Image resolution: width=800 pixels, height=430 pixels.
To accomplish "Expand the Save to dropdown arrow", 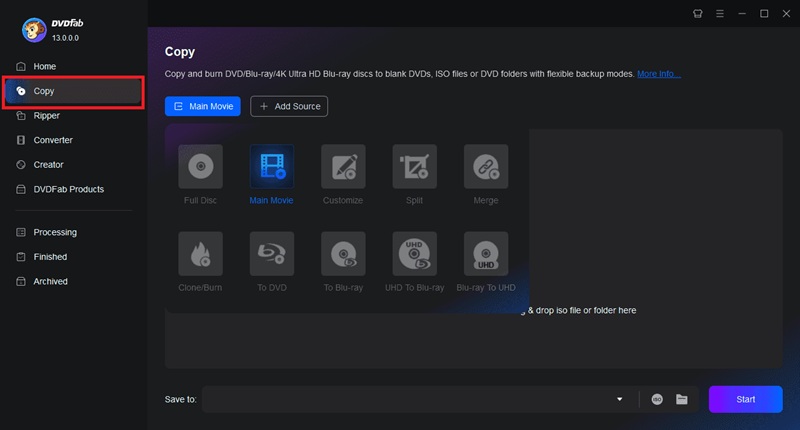I will 619,399.
